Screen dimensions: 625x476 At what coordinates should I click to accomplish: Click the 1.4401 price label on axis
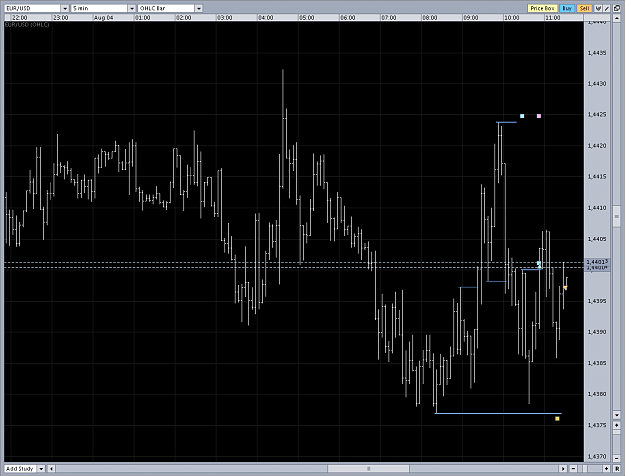pyautogui.click(x=596, y=262)
